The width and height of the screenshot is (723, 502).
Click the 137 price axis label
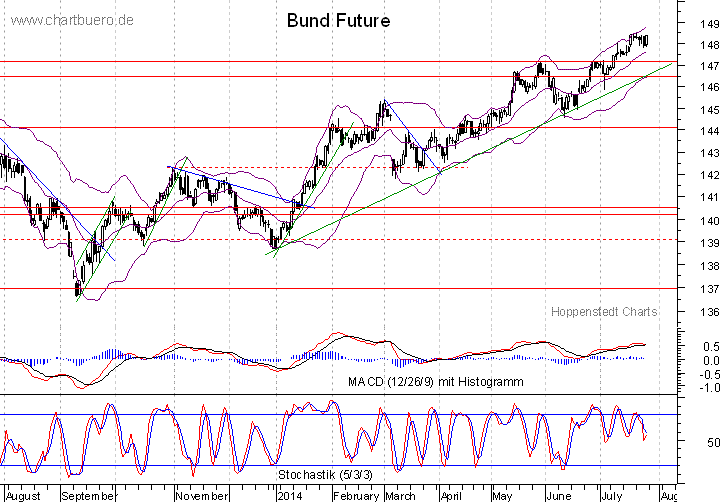point(709,289)
